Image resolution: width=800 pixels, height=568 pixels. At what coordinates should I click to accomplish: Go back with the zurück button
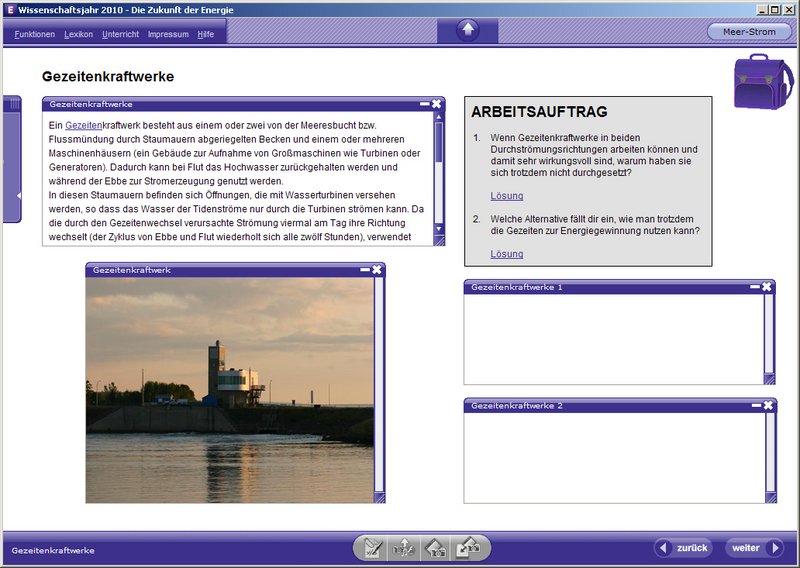(684, 548)
